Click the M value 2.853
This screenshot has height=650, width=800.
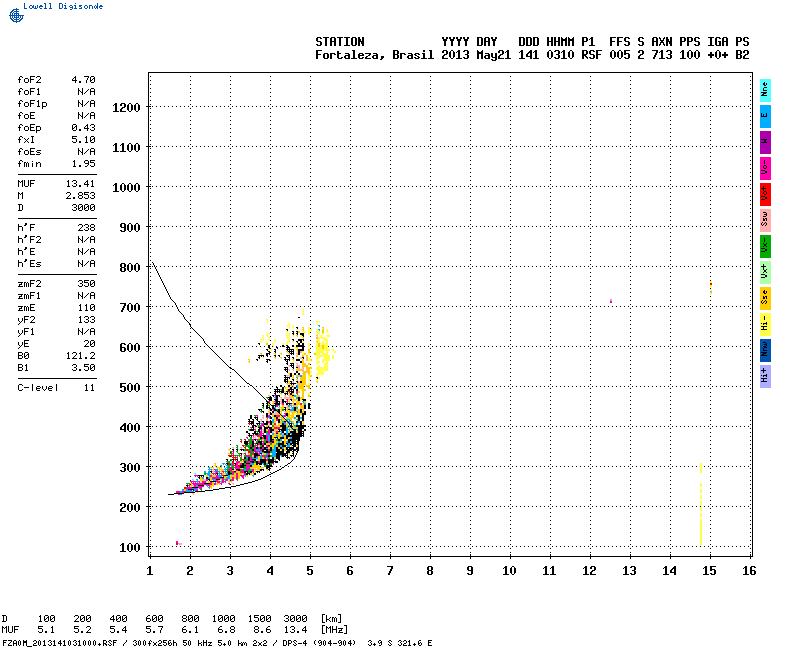click(x=80, y=196)
